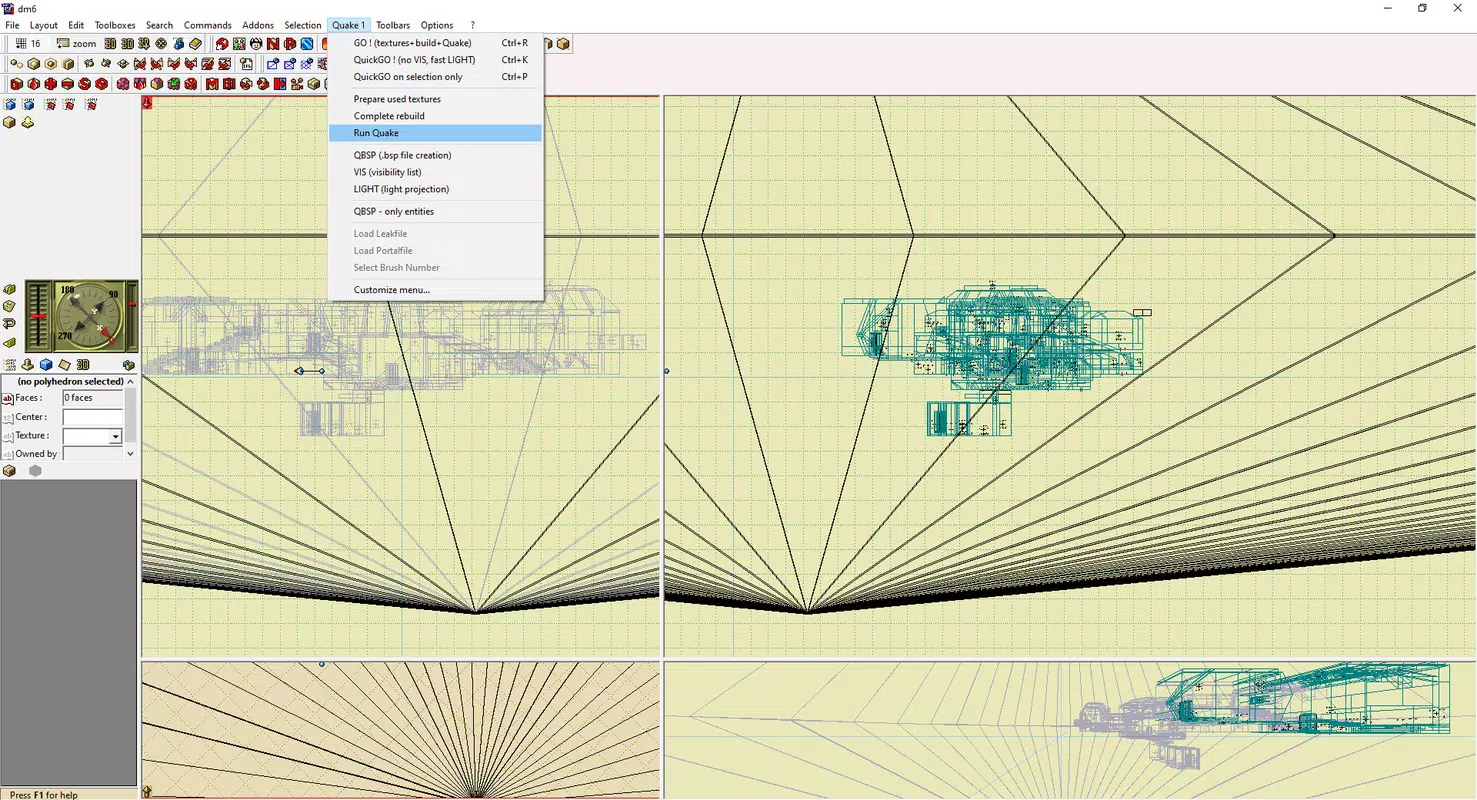Click the two small spheres icon

17,63
